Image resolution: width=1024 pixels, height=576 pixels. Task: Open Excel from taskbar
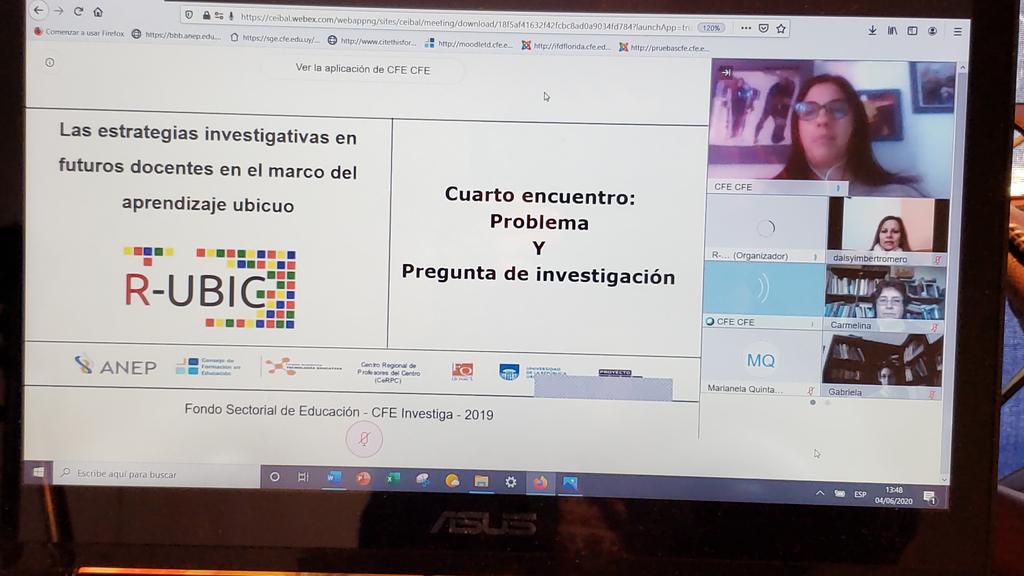point(393,479)
